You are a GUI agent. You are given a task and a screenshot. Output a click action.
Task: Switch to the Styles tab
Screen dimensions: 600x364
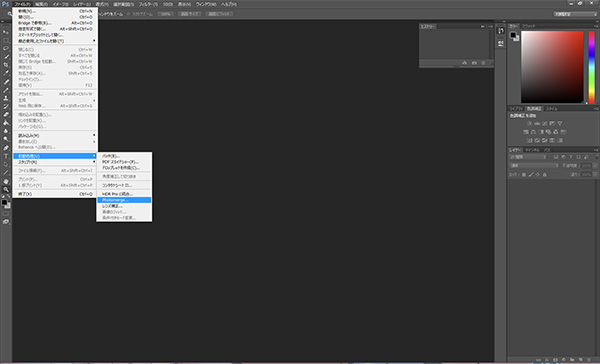point(551,109)
